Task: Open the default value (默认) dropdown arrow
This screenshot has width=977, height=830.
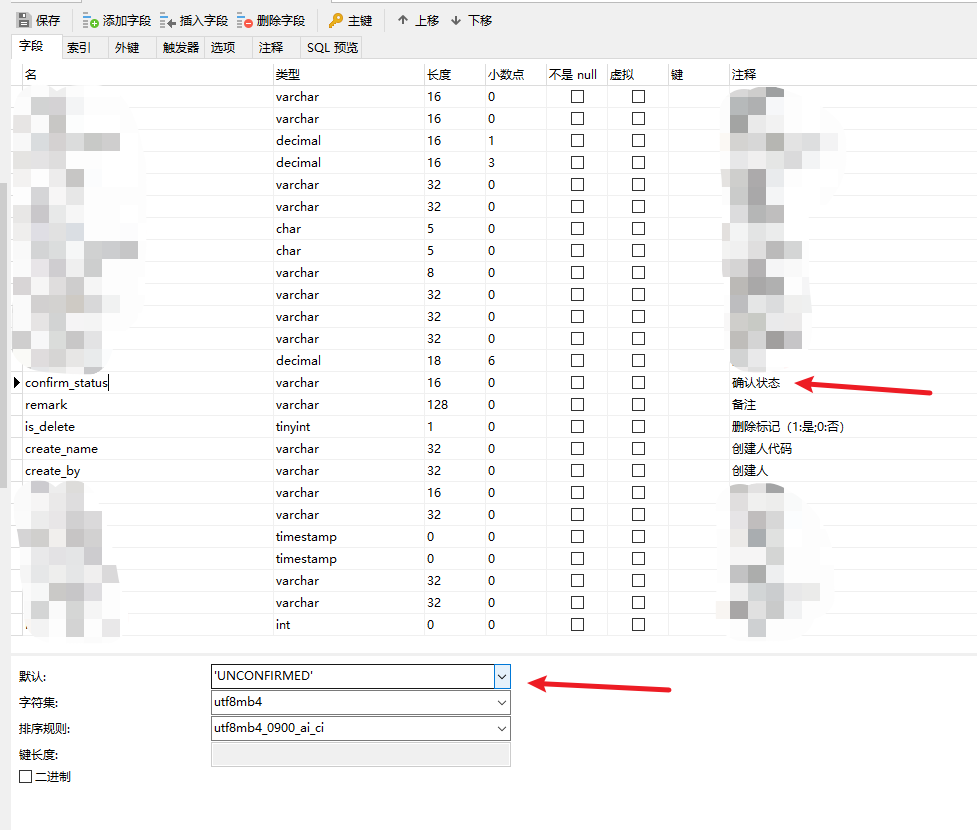Action: pyautogui.click(x=502, y=677)
